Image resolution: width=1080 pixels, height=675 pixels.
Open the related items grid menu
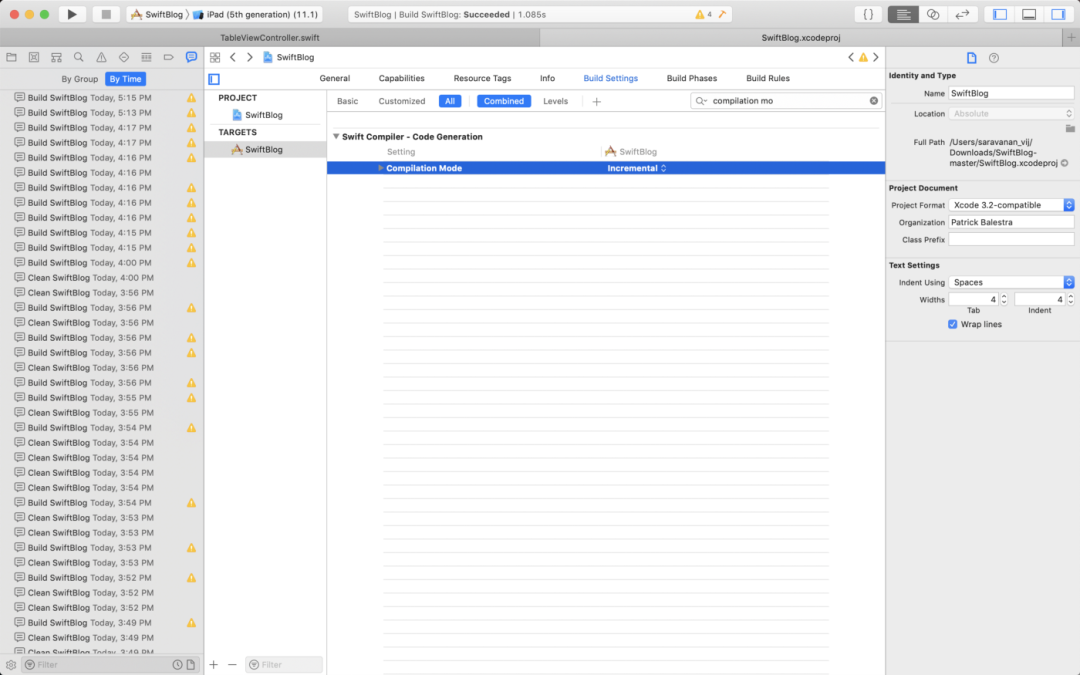(x=215, y=57)
